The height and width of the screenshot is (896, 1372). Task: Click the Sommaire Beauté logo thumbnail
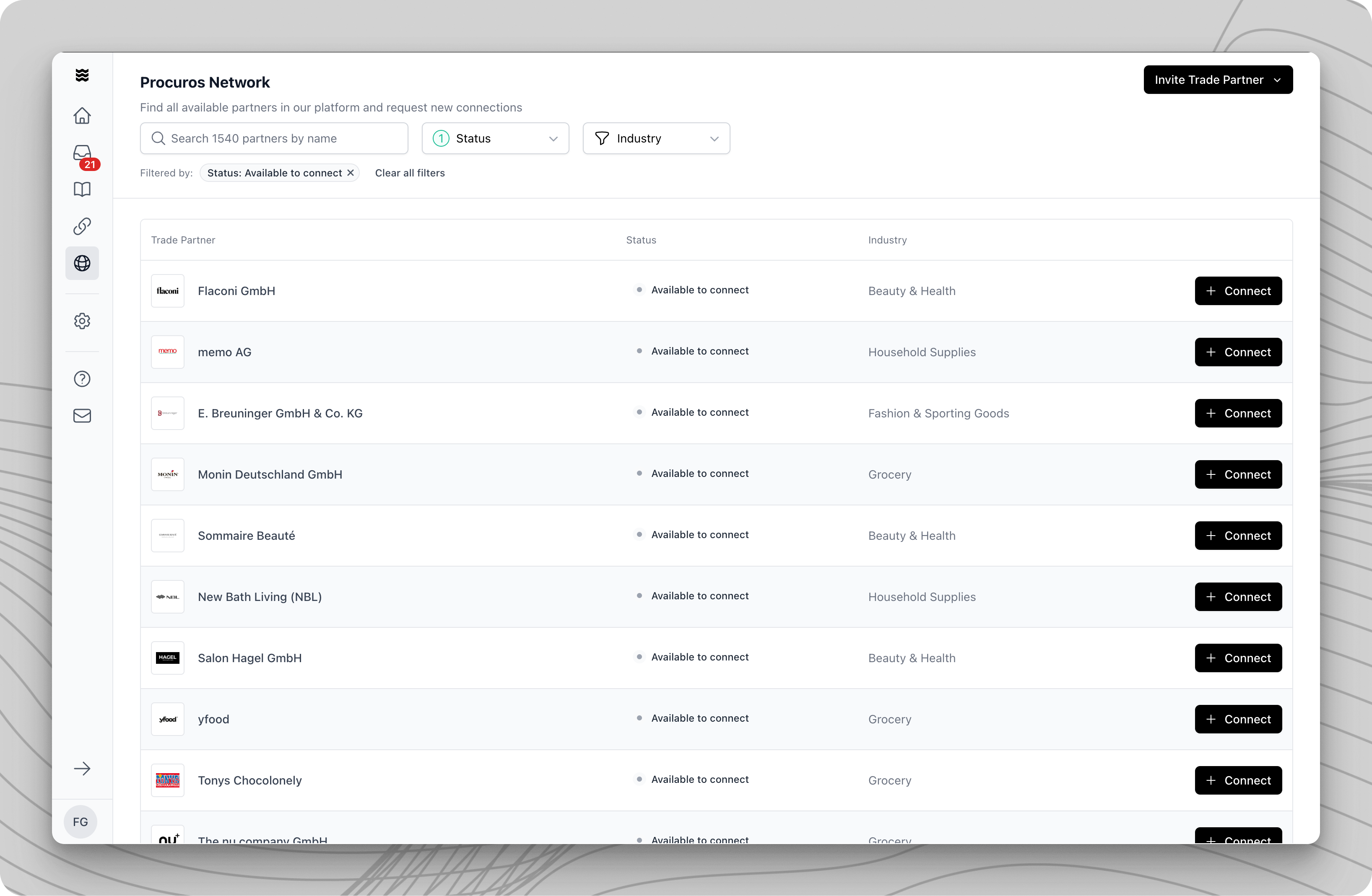point(168,535)
